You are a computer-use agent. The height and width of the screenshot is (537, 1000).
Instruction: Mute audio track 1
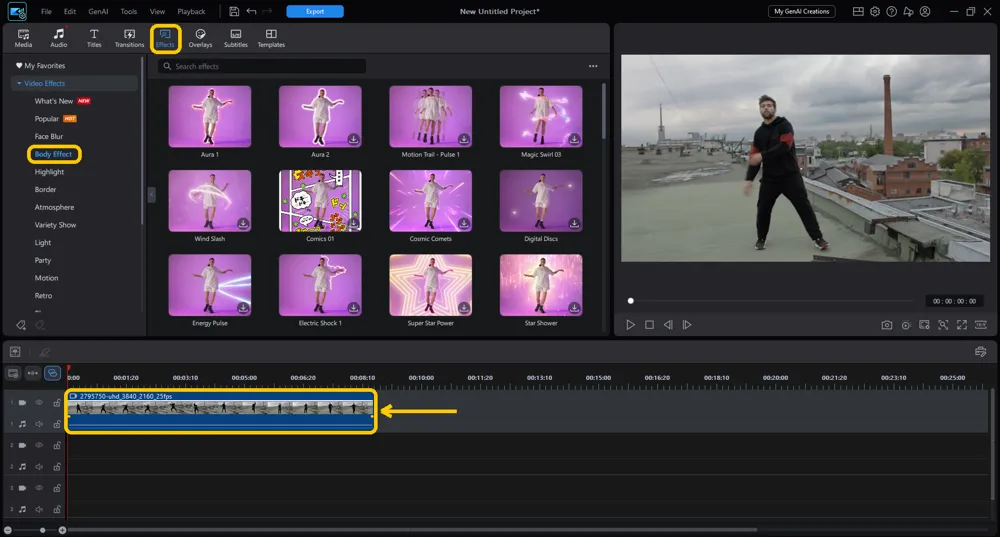[39, 423]
